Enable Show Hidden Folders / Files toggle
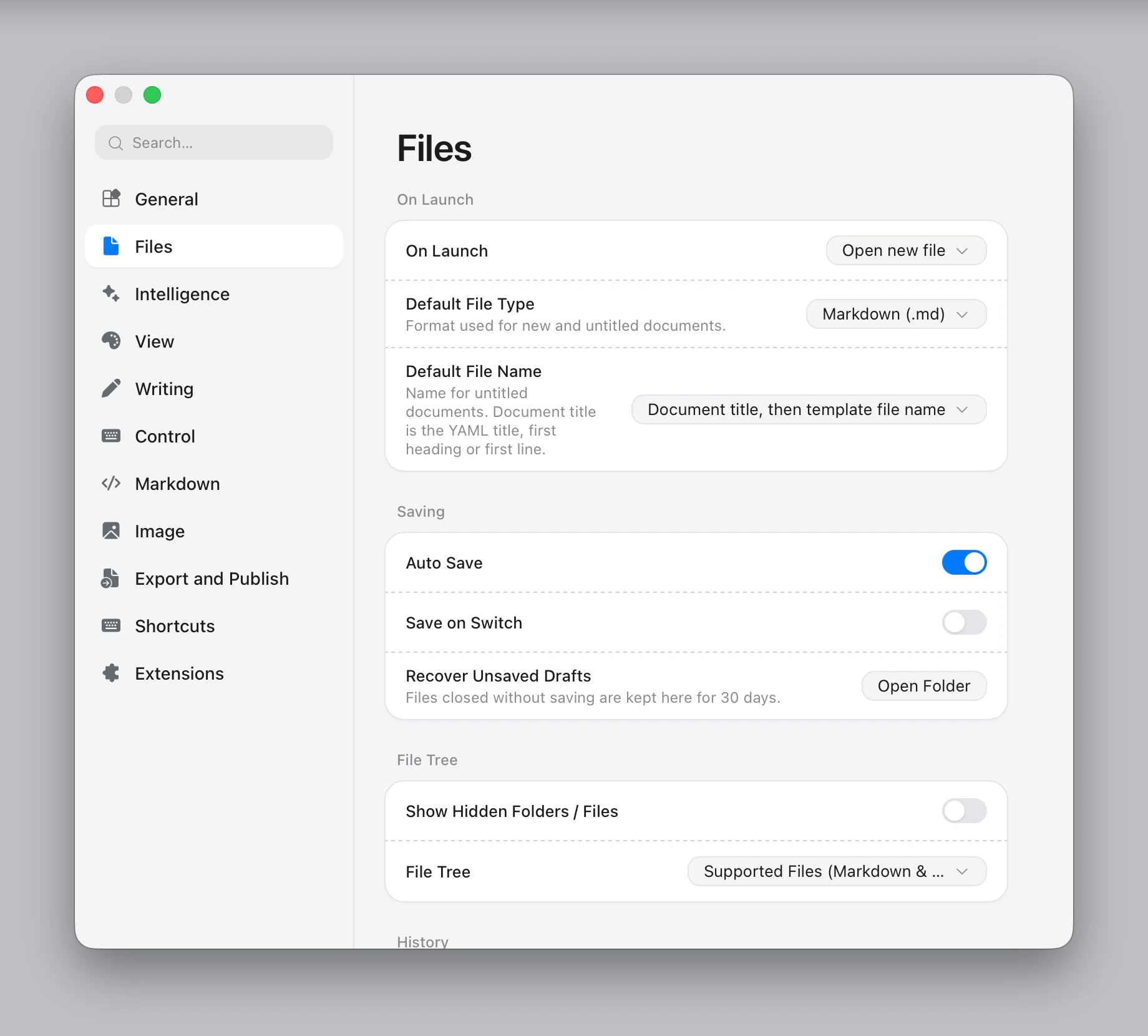The image size is (1148, 1036). [x=964, y=811]
